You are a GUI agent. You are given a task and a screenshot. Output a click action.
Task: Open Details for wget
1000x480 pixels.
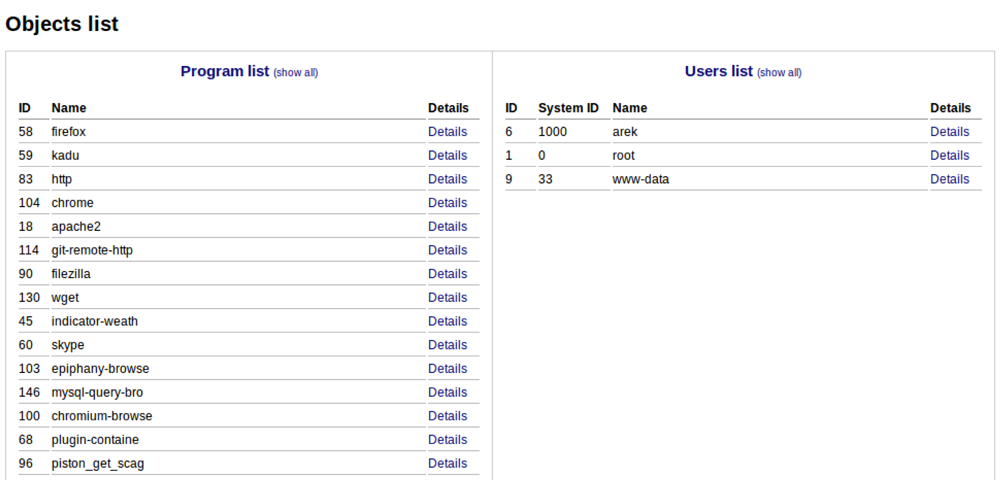tap(447, 298)
